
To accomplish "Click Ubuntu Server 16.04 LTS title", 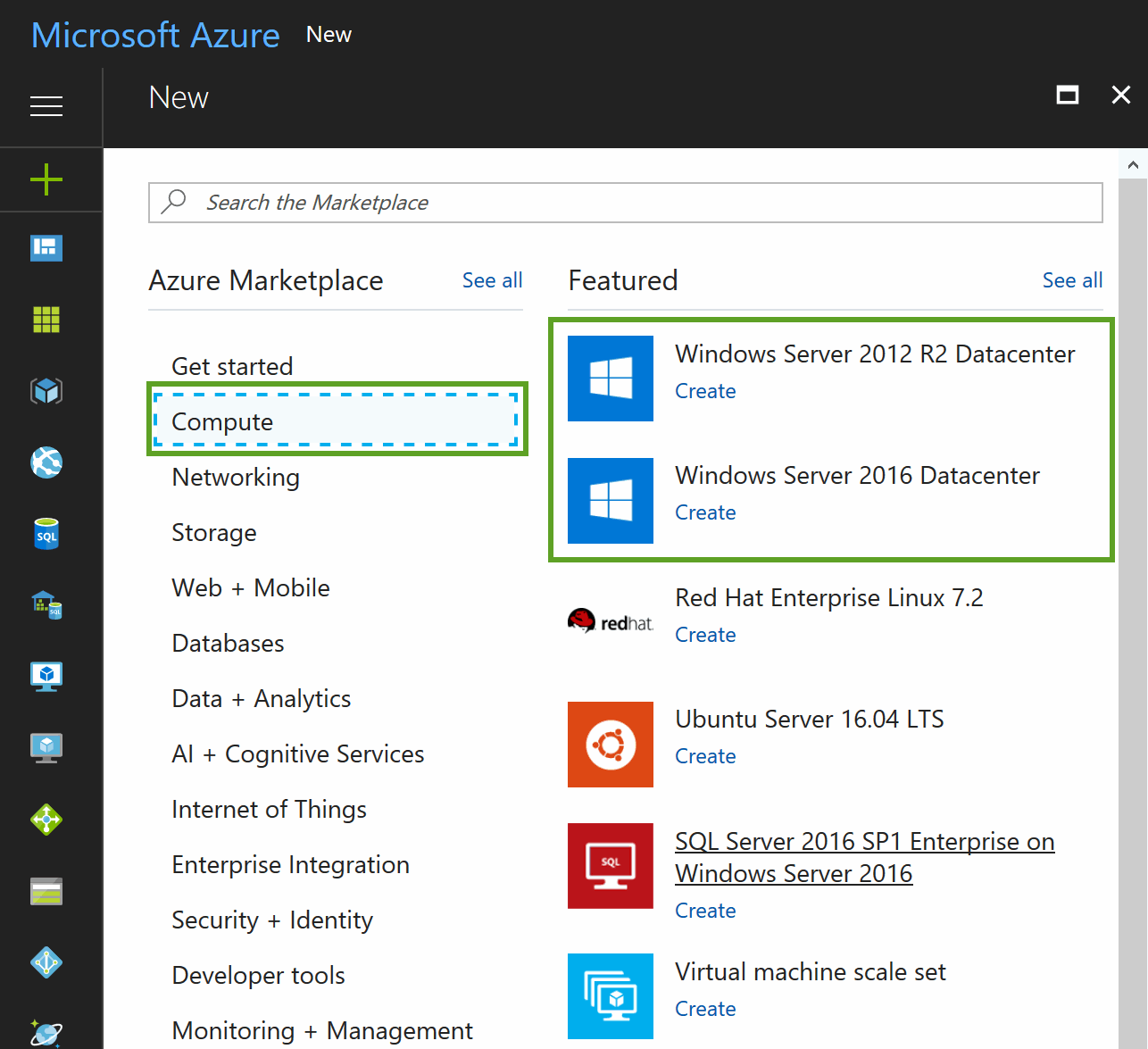I will [810, 719].
